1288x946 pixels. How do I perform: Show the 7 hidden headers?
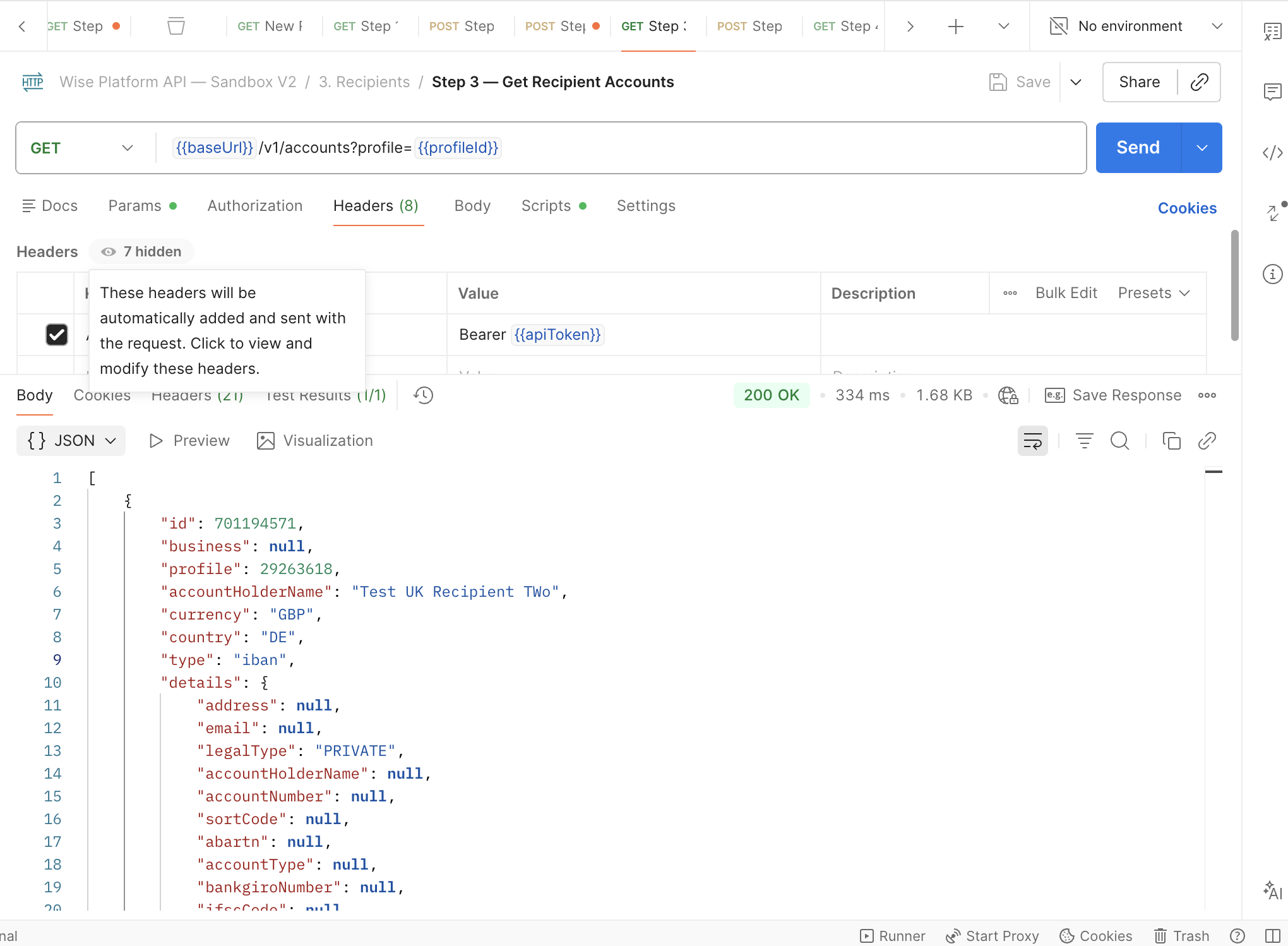[x=141, y=251]
